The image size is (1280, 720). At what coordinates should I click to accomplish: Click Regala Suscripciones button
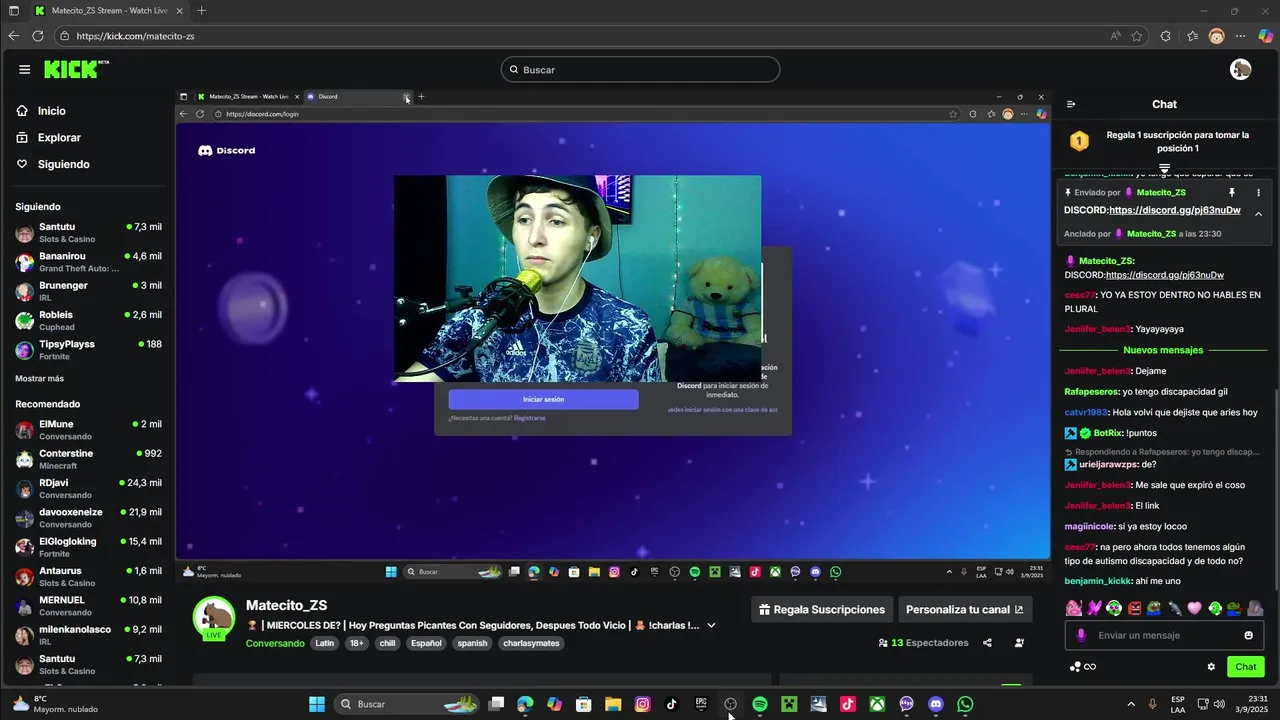pyautogui.click(x=821, y=609)
